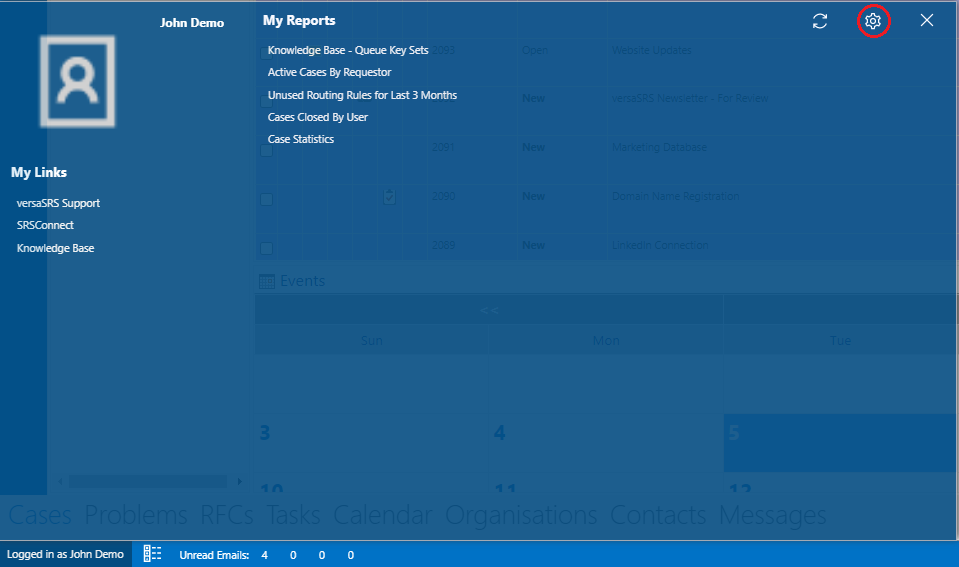Open the versaSRS Support link
The image size is (959, 567).
pos(58,203)
